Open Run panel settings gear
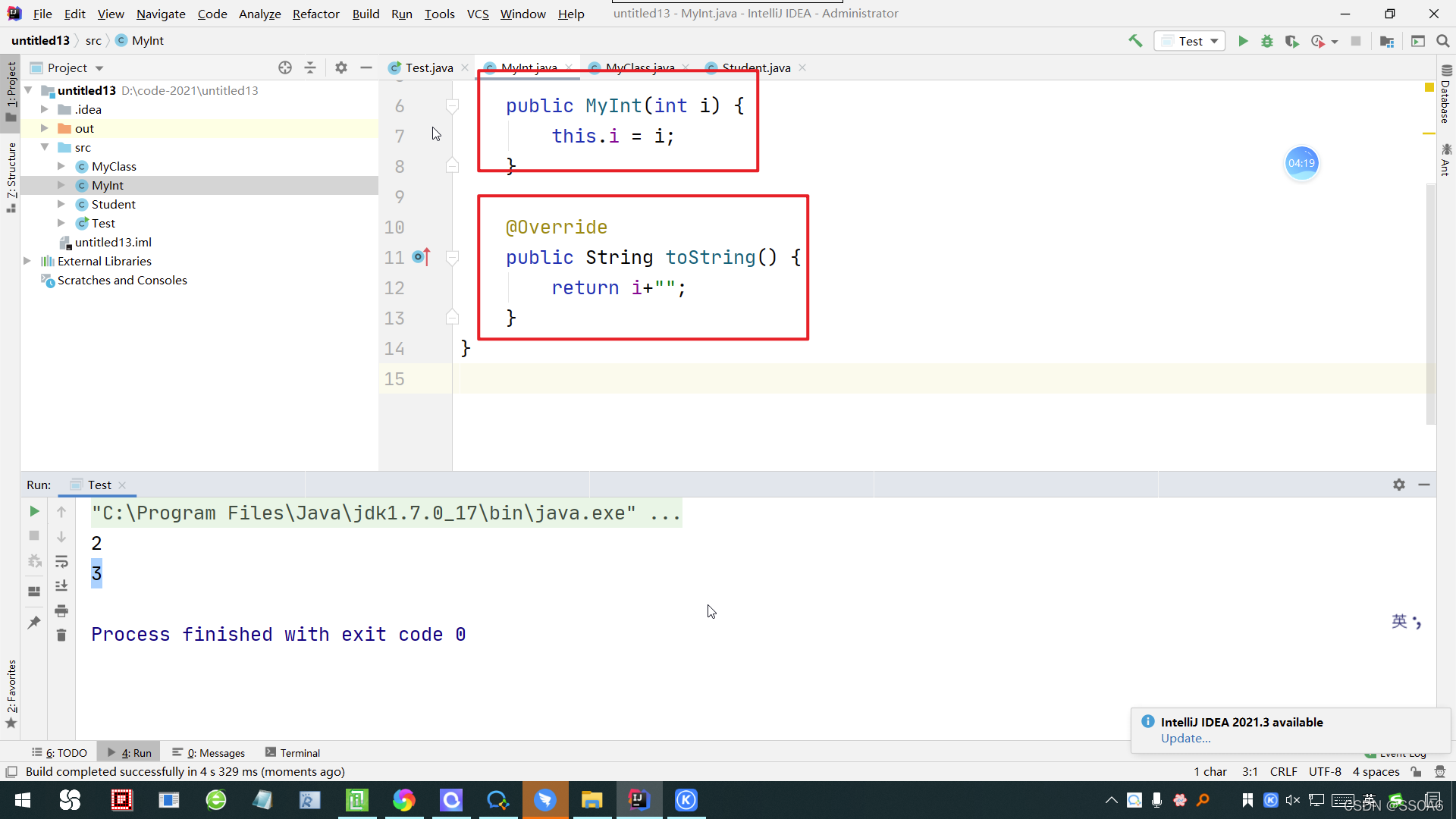 click(1399, 485)
